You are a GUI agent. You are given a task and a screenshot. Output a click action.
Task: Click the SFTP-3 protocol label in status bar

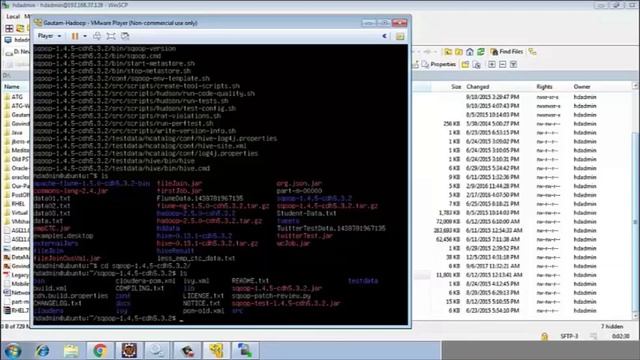(569, 336)
